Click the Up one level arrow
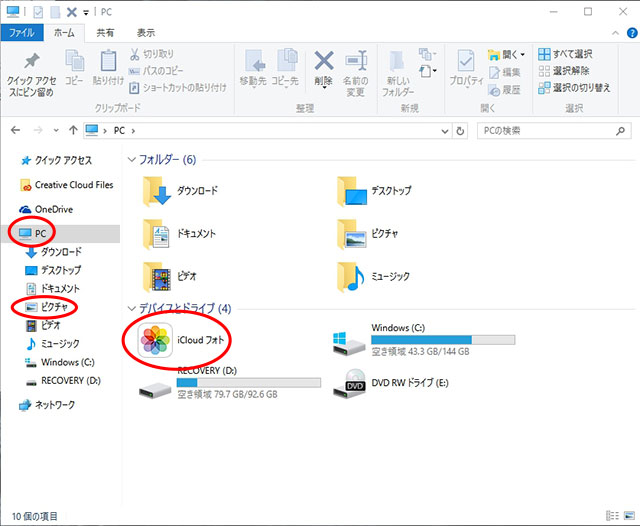The image size is (640, 526). click(73, 130)
